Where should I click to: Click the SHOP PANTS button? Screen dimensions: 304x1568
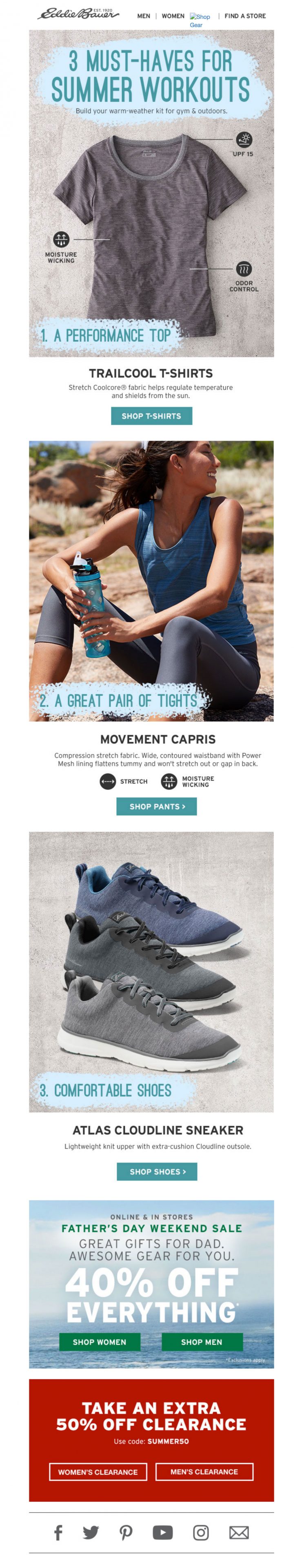157,806
